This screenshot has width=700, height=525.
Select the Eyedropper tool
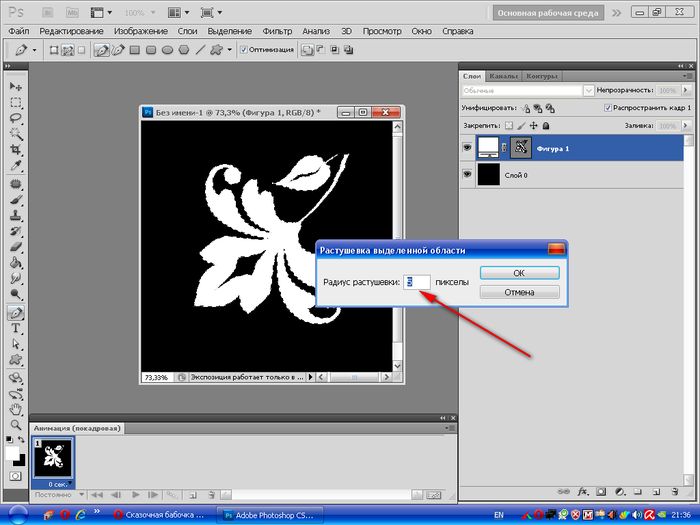(16, 166)
